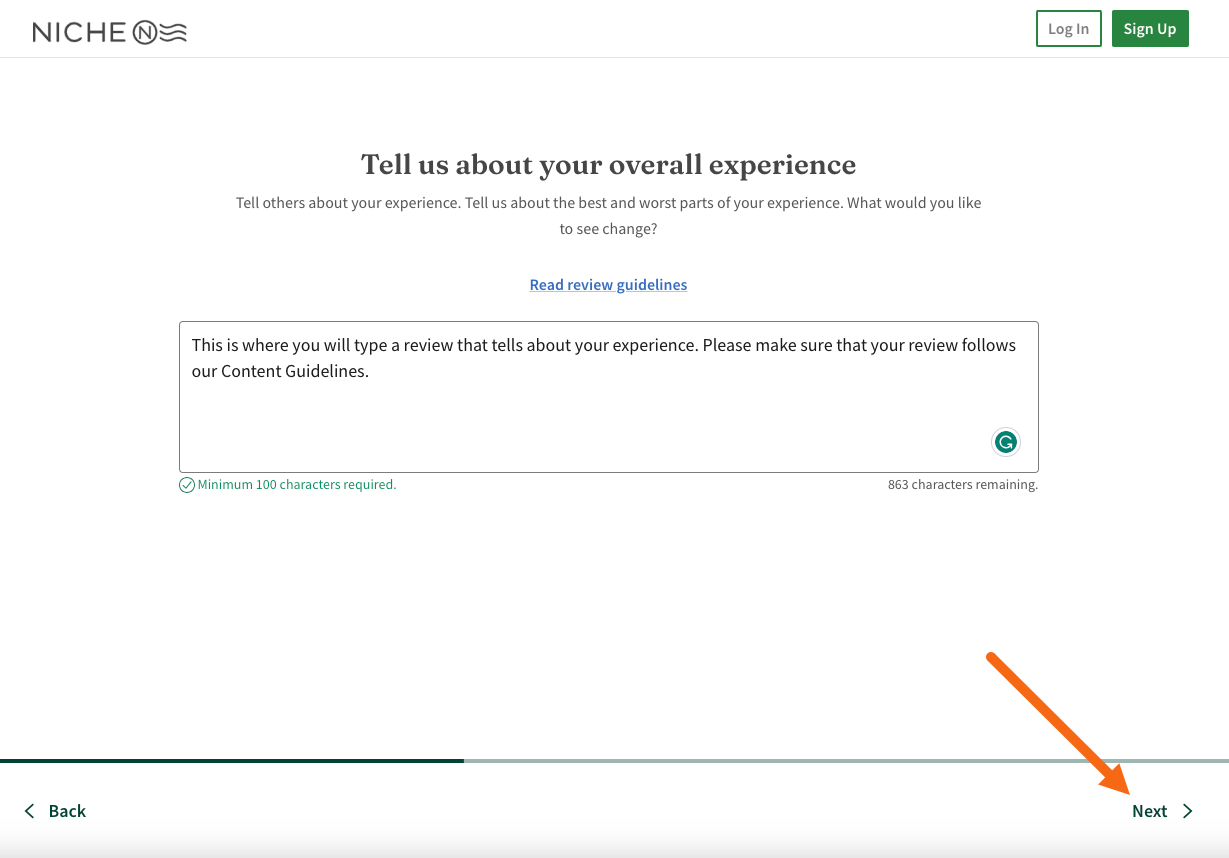The height and width of the screenshot is (858, 1229).
Task: Click the review progress bar
Action: pos(614,761)
